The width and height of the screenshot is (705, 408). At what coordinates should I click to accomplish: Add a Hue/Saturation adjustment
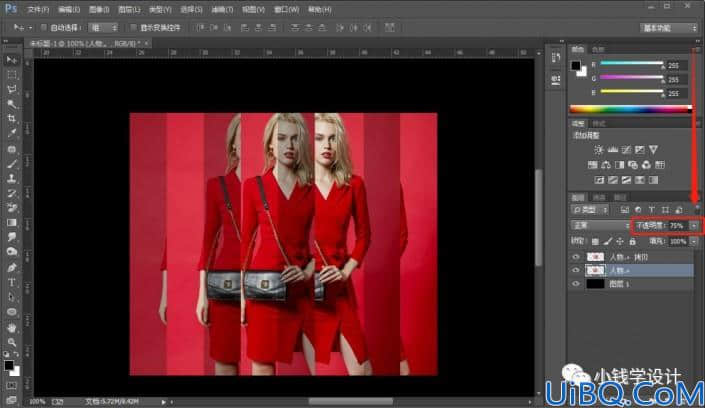click(593, 165)
